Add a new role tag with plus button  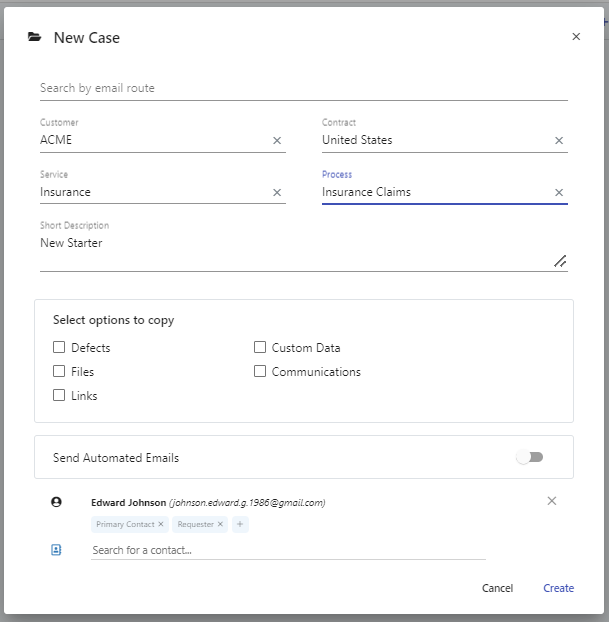[x=239, y=524]
